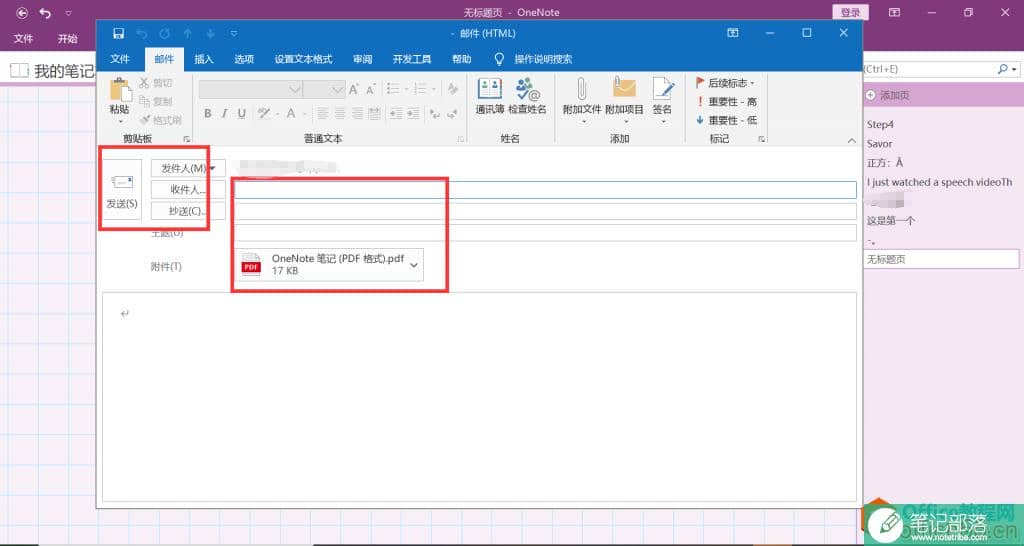Select the Savor page in OneNote
This screenshot has height=546, width=1024.
tap(879, 144)
